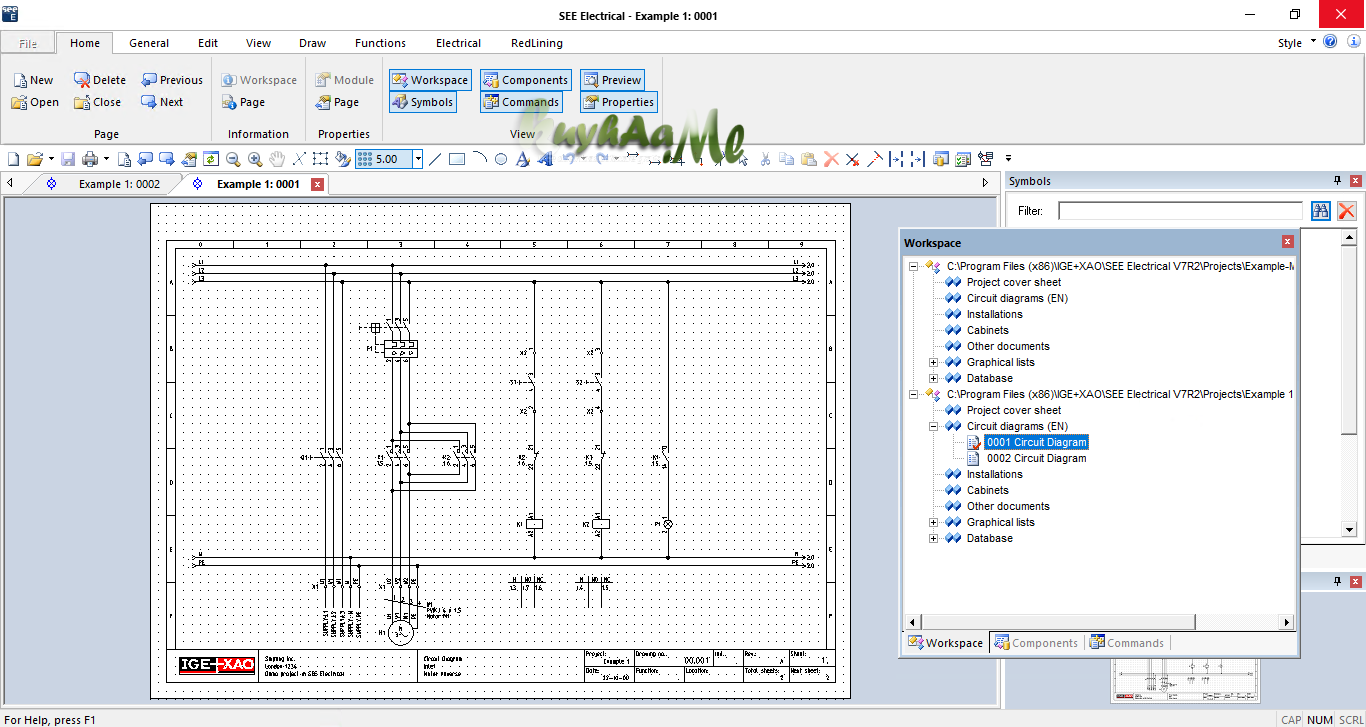This screenshot has height=727, width=1366.
Task: Click the save icon in quick toolbar
Action: [x=68, y=159]
